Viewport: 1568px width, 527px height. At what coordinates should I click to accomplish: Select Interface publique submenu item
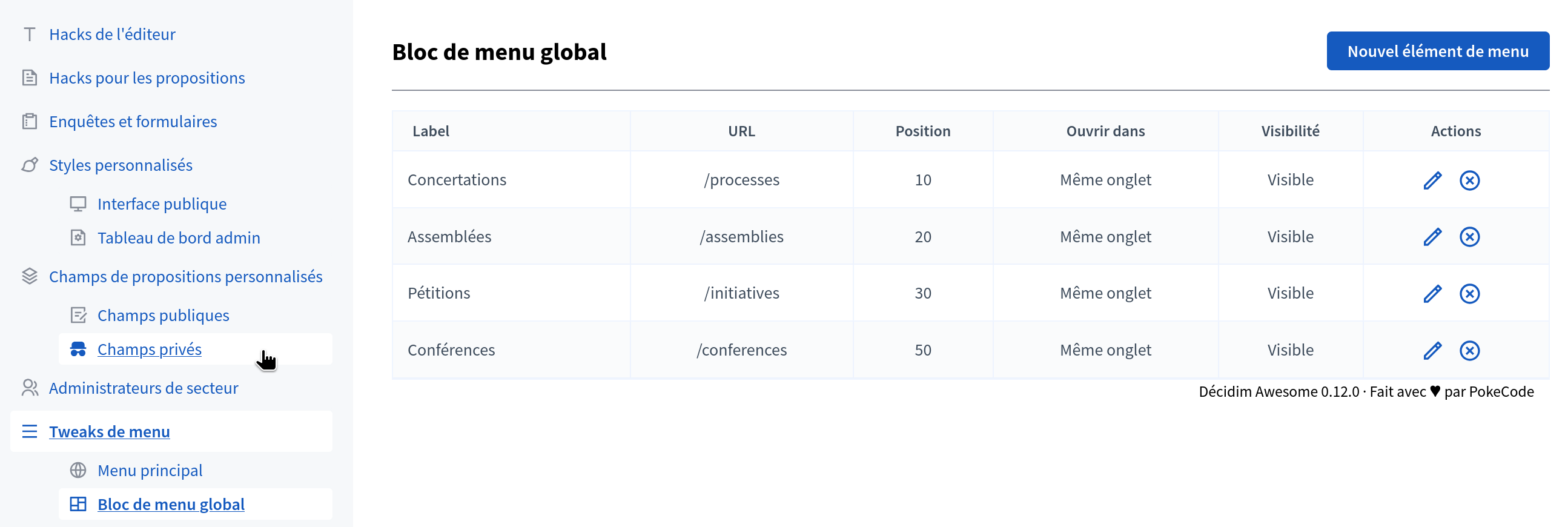pos(161,204)
